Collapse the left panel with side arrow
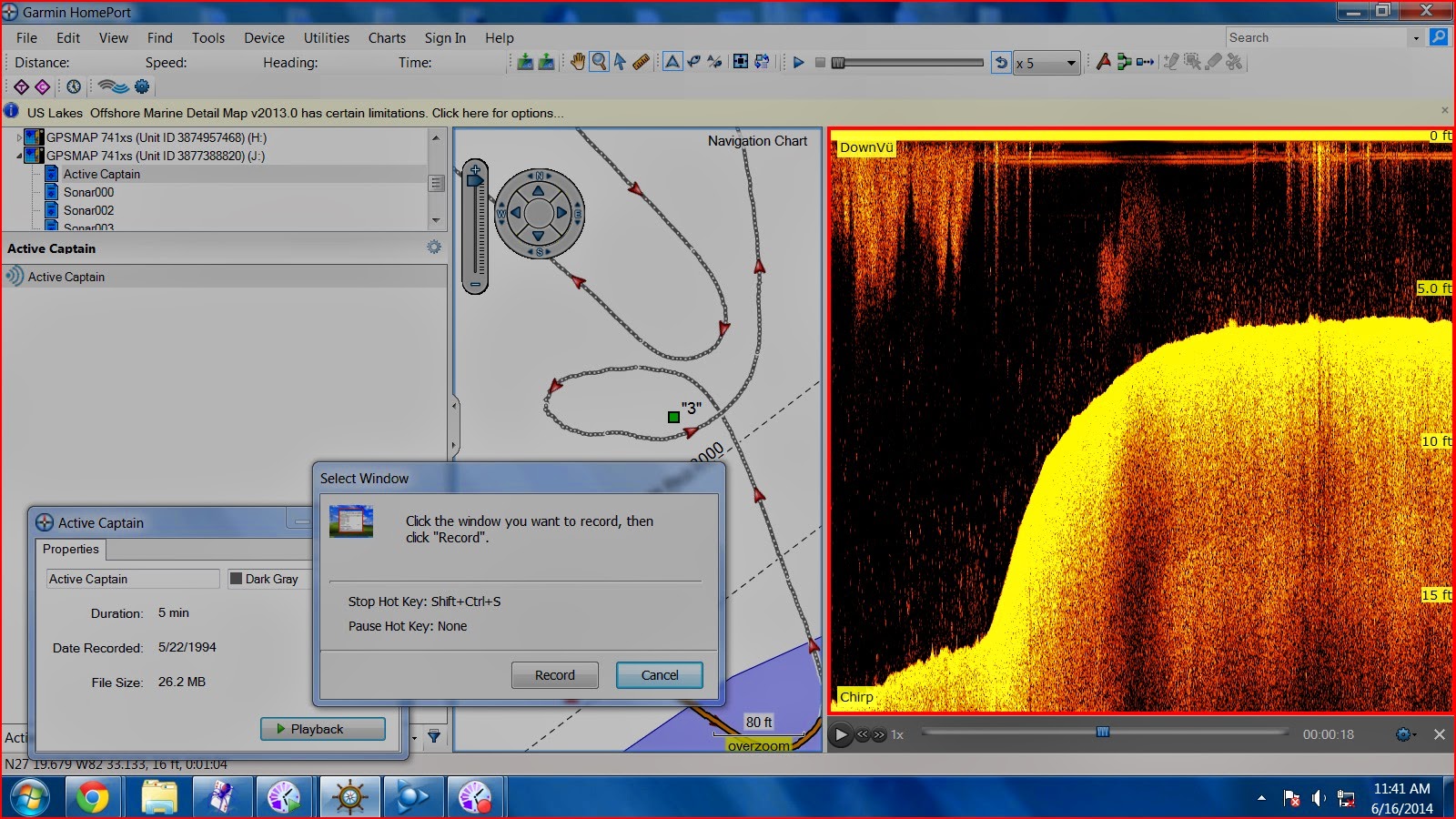This screenshot has height=819, width=1456. 454,406
